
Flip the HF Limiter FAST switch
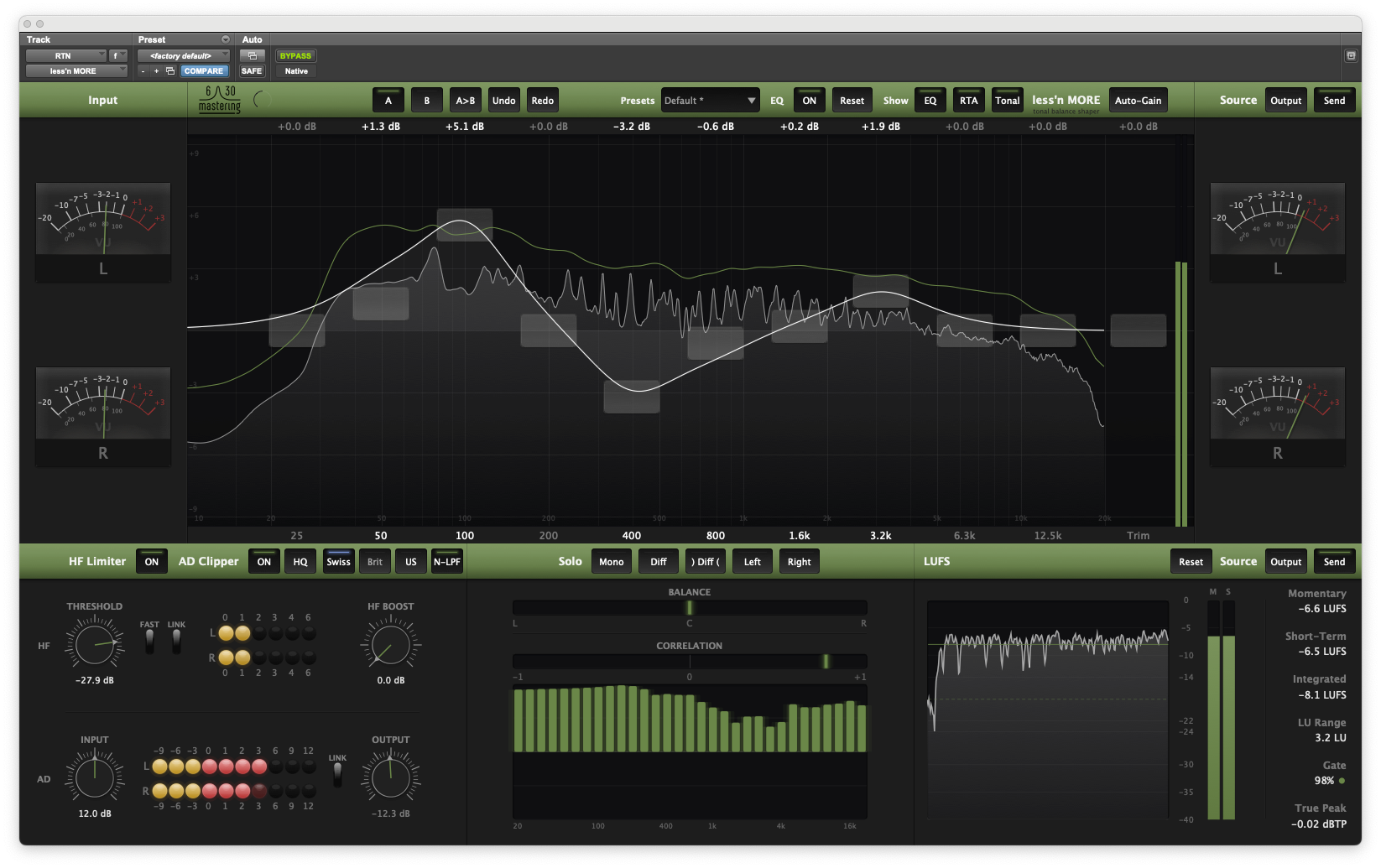coord(149,642)
